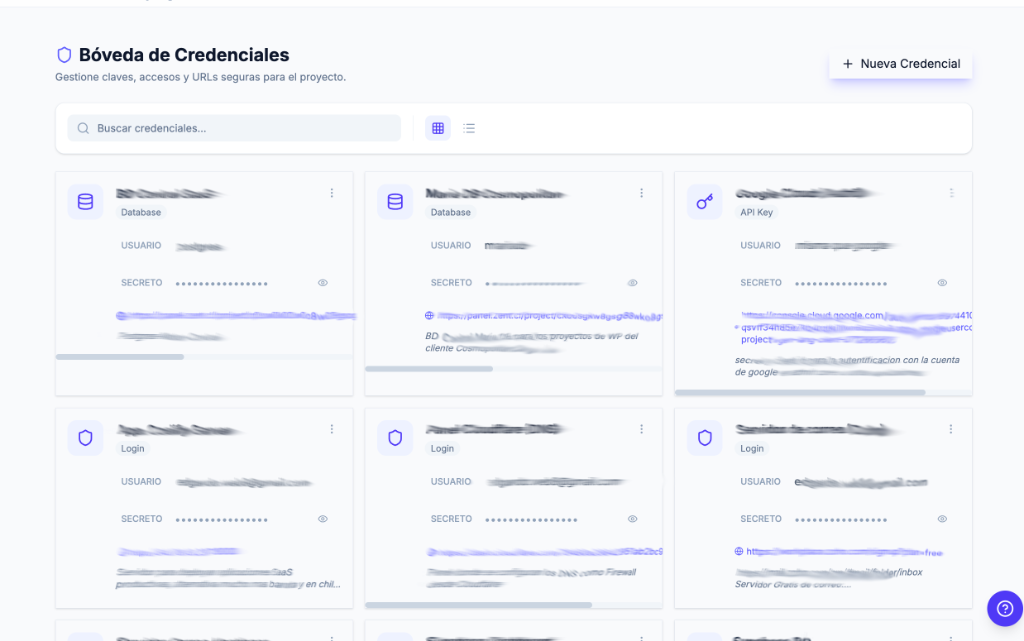
Task: Click shield icon on 'Servidor Gratis de correo' card
Action: [x=705, y=438]
